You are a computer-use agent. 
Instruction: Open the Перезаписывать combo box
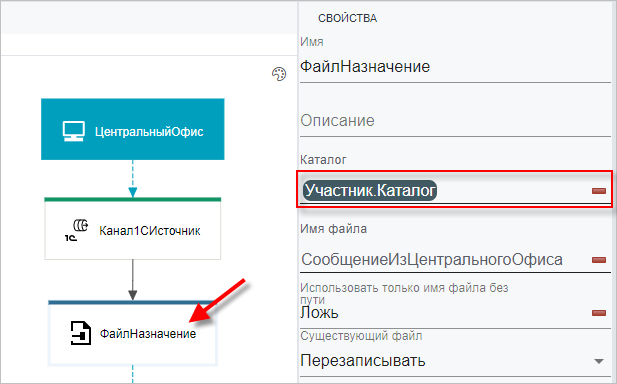point(455,360)
